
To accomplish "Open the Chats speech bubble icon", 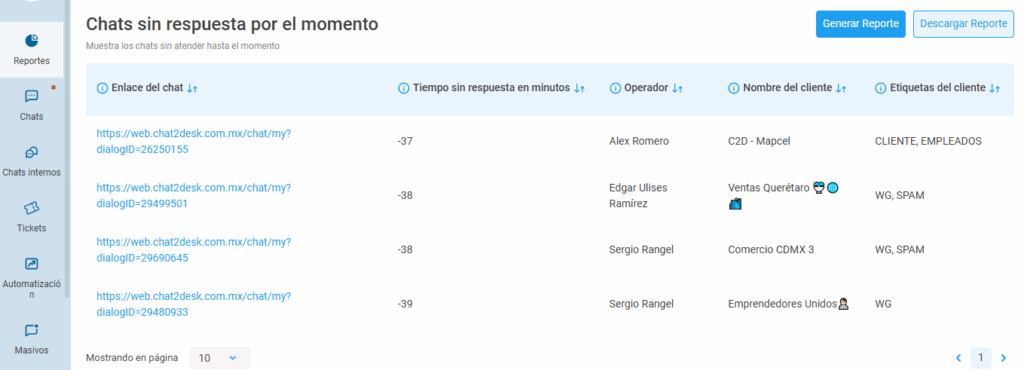I will (31, 97).
